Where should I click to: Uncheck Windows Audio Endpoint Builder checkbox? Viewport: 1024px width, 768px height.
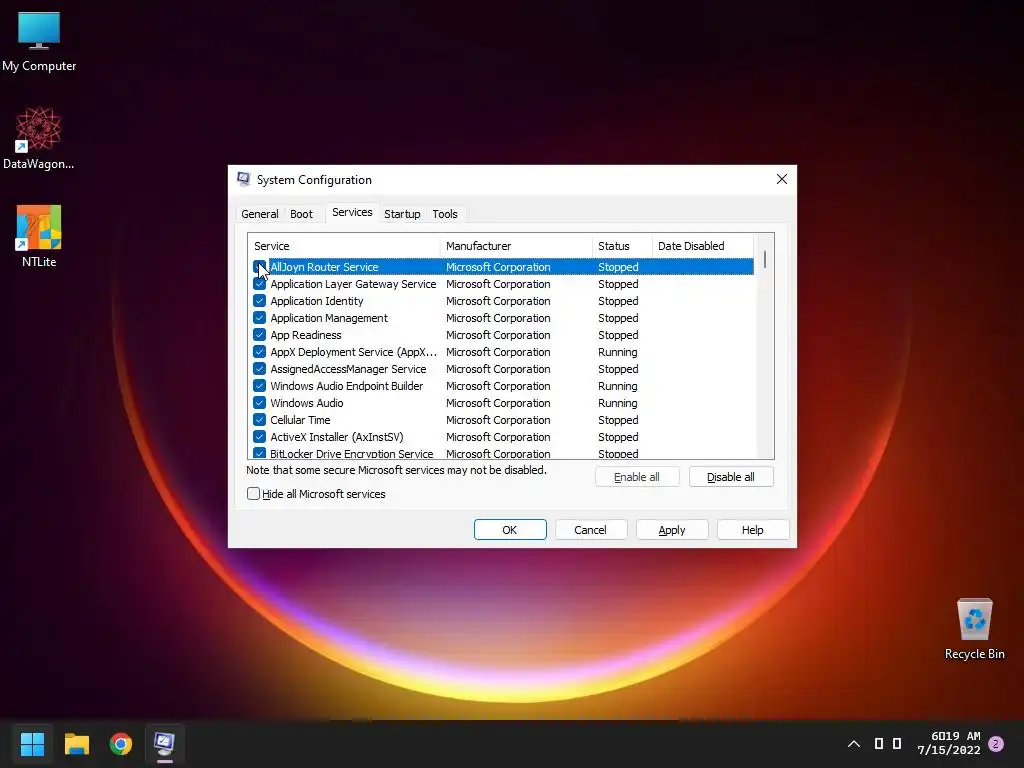(259, 386)
